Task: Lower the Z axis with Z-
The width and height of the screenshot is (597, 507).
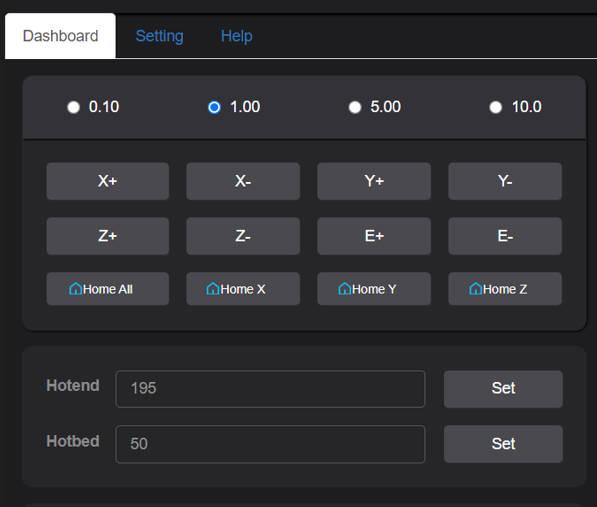Action: (243, 236)
